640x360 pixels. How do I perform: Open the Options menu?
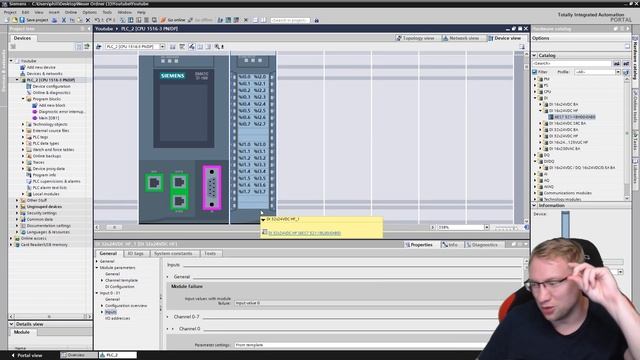[x=89, y=12]
